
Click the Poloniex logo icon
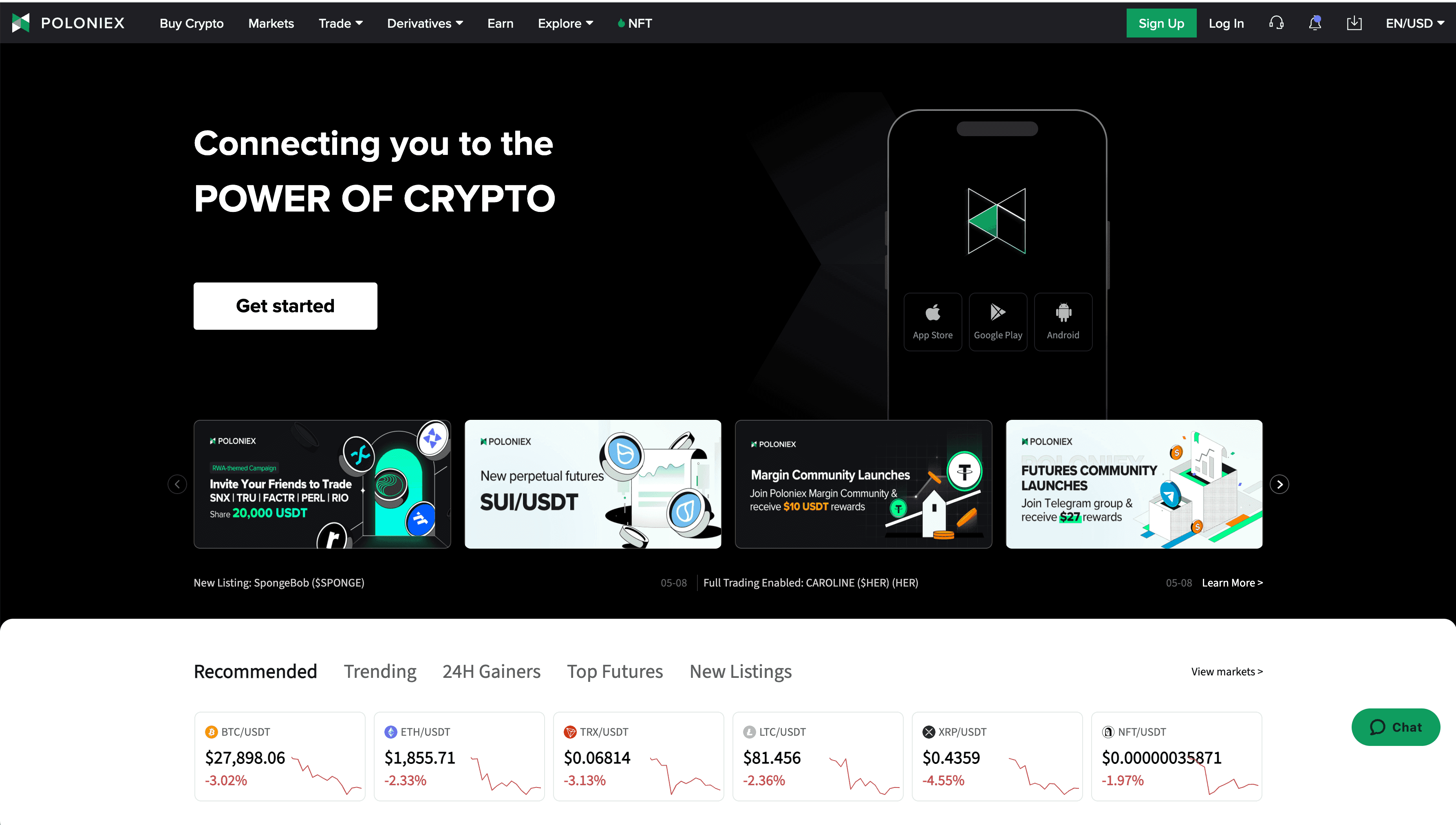pyautogui.click(x=20, y=23)
